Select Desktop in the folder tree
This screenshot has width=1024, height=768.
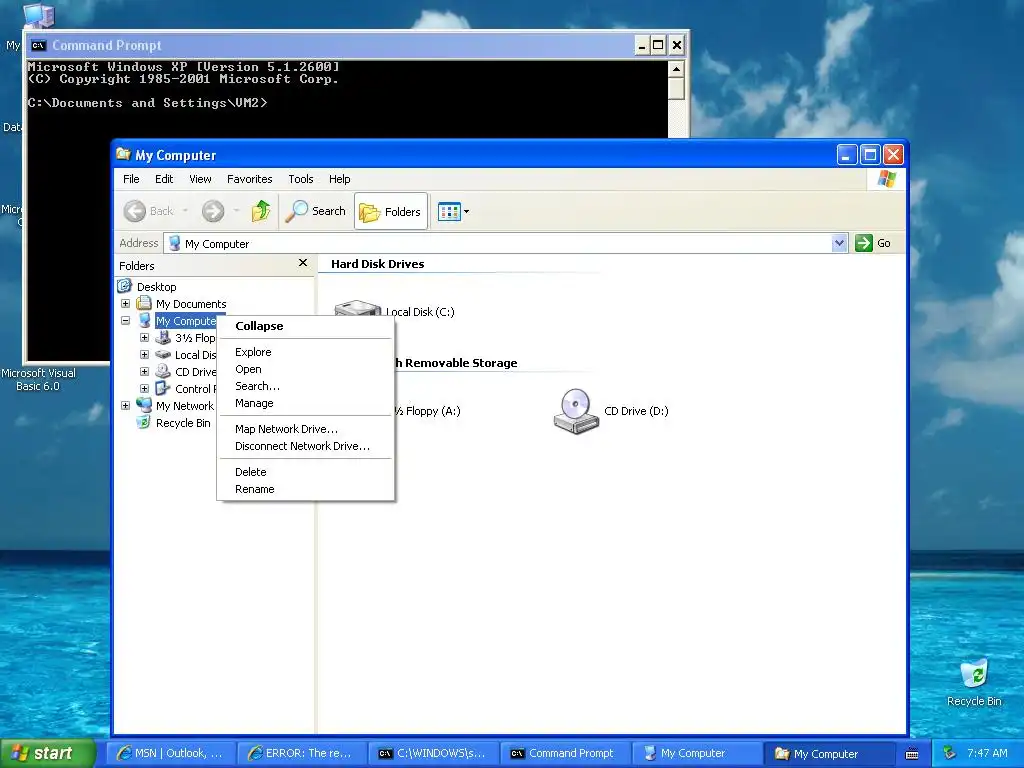pyautogui.click(x=156, y=287)
